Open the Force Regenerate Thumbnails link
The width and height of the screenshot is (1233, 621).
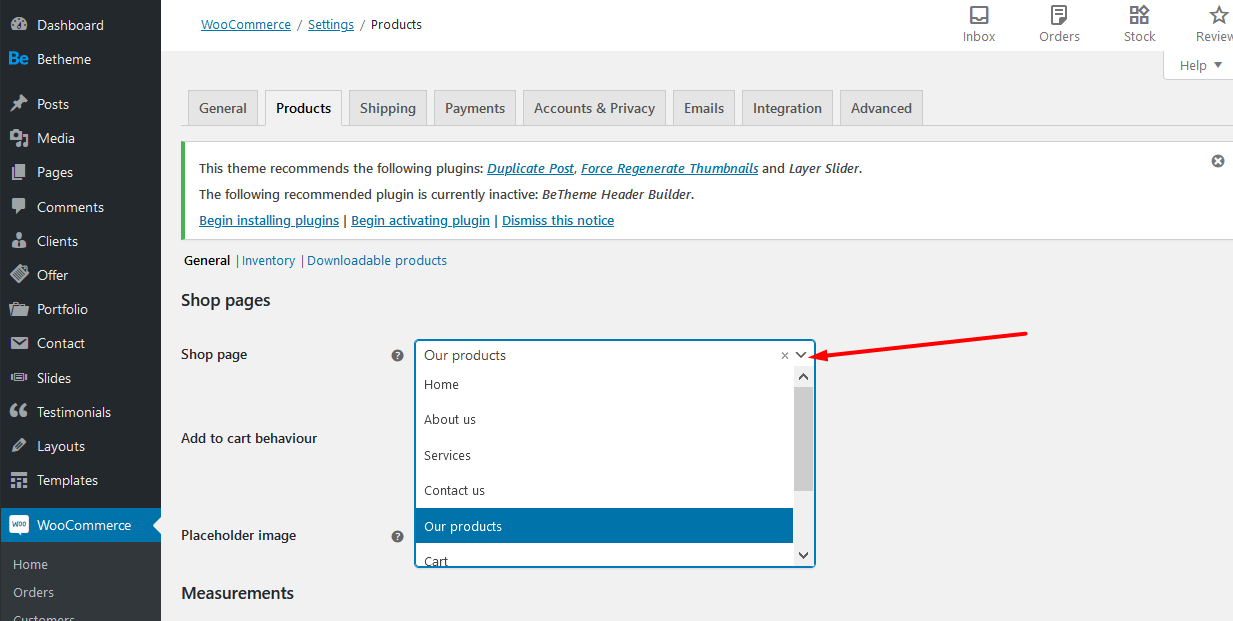pos(670,168)
